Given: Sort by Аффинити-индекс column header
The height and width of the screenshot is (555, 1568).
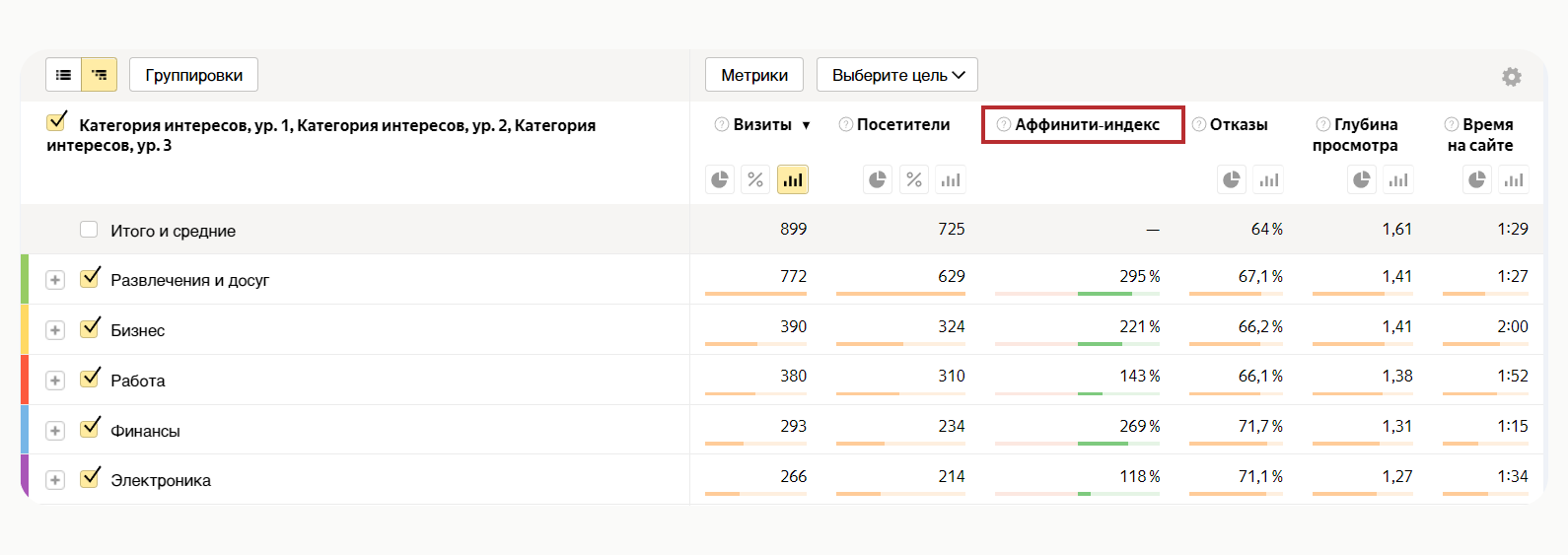Looking at the screenshot, I should [1088, 124].
